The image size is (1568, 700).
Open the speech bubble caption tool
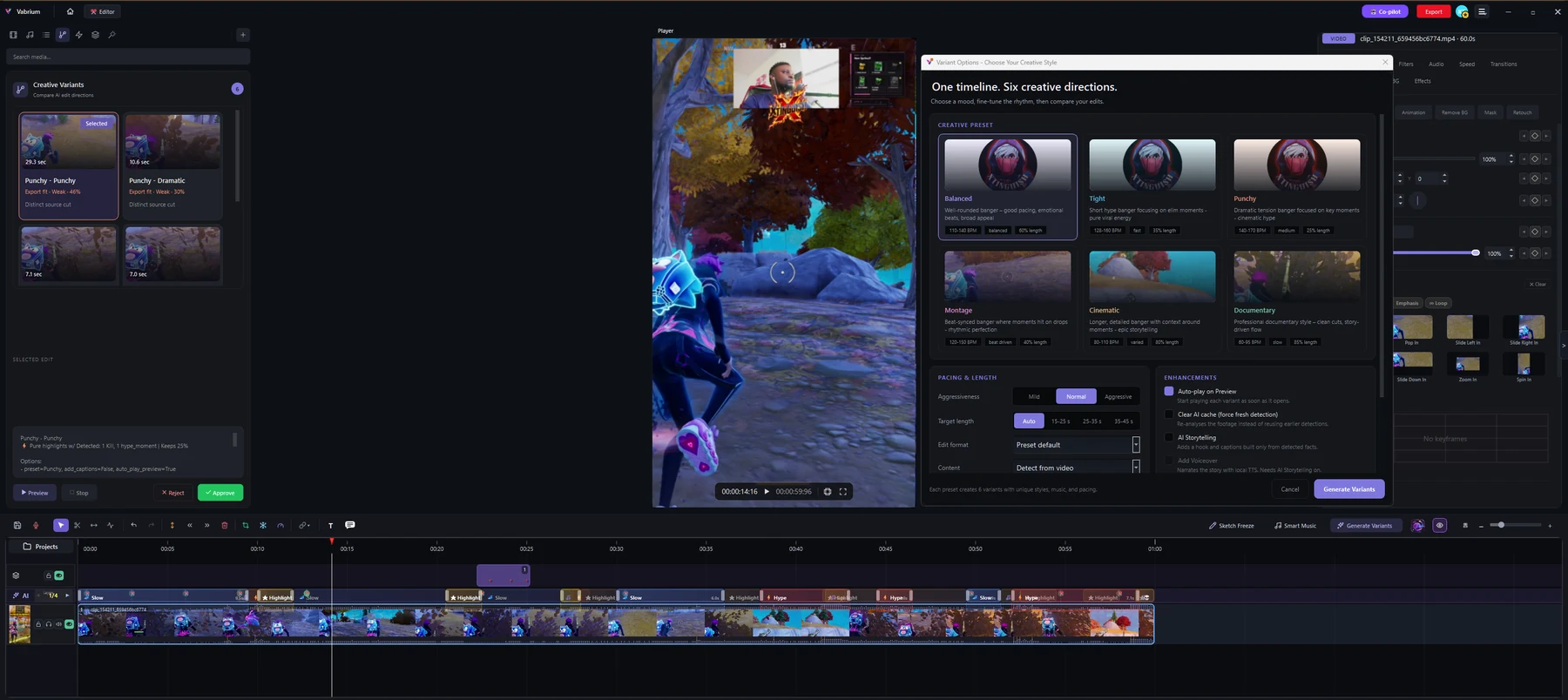350,525
